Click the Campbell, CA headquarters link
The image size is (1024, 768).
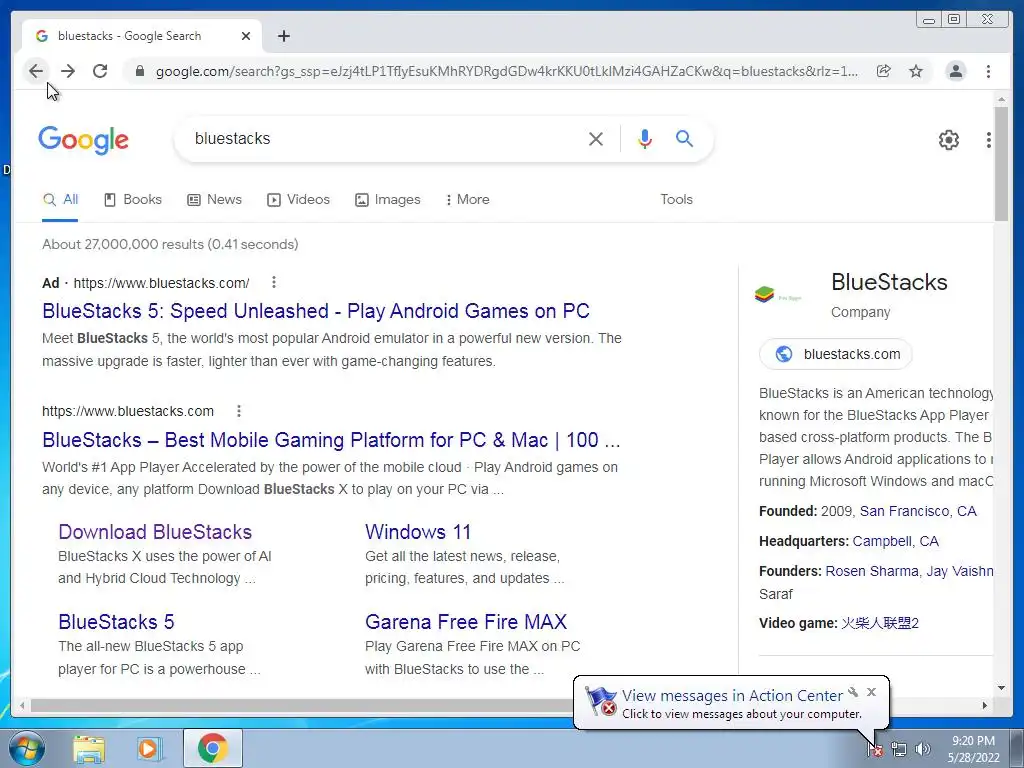895,541
